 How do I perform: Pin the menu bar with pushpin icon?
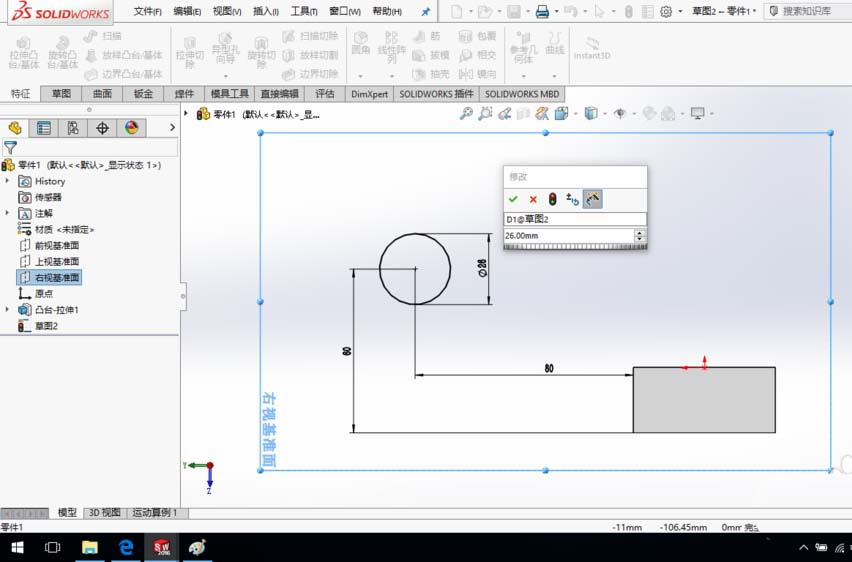coord(425,12)
